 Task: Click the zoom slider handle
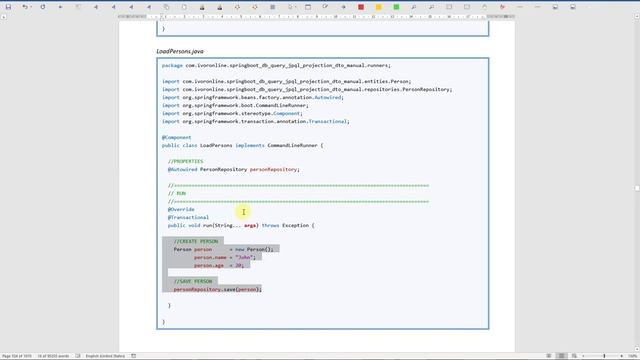(x=604, y=356)
